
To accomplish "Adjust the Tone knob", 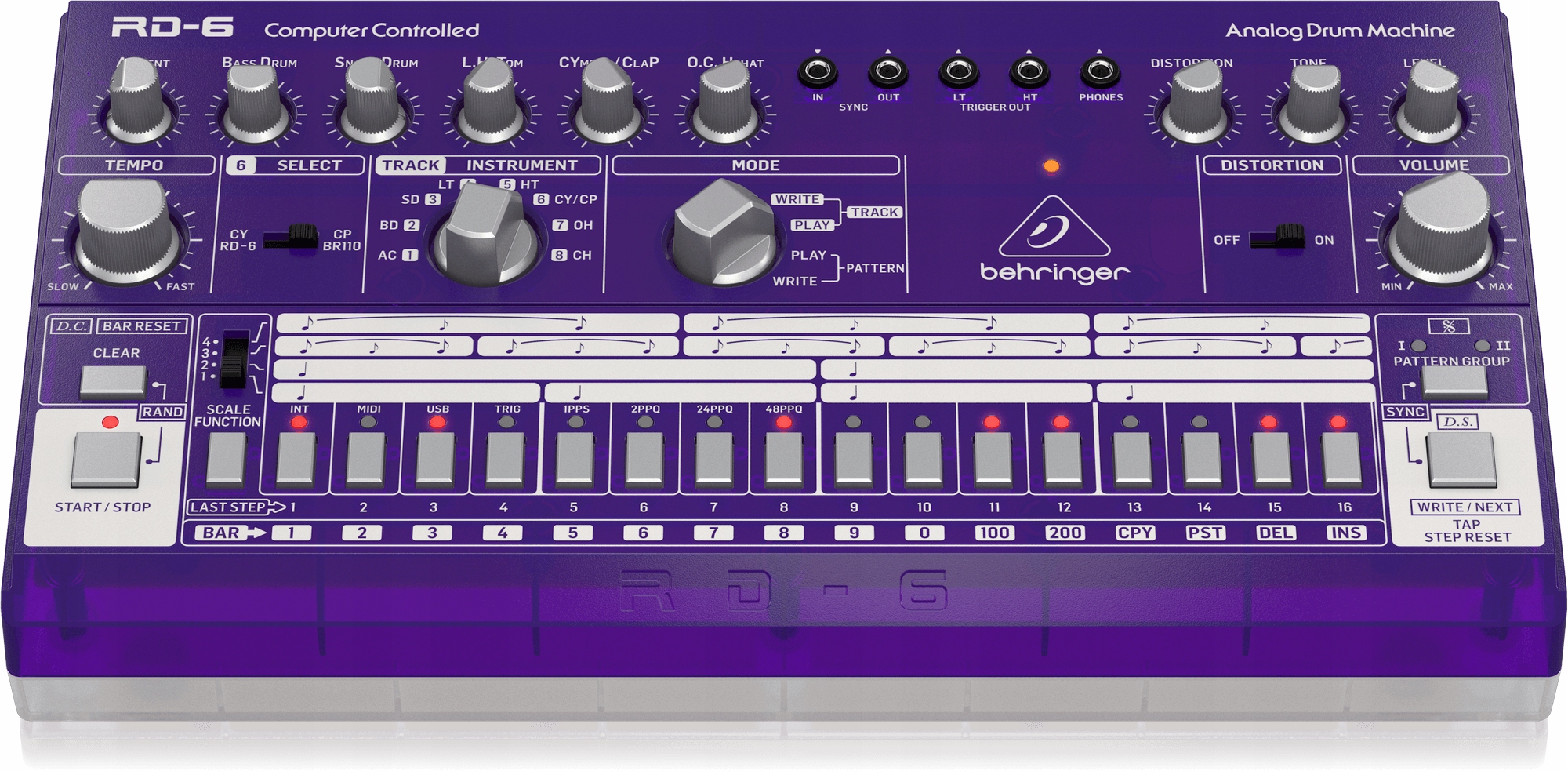I will pos(1311,102).
